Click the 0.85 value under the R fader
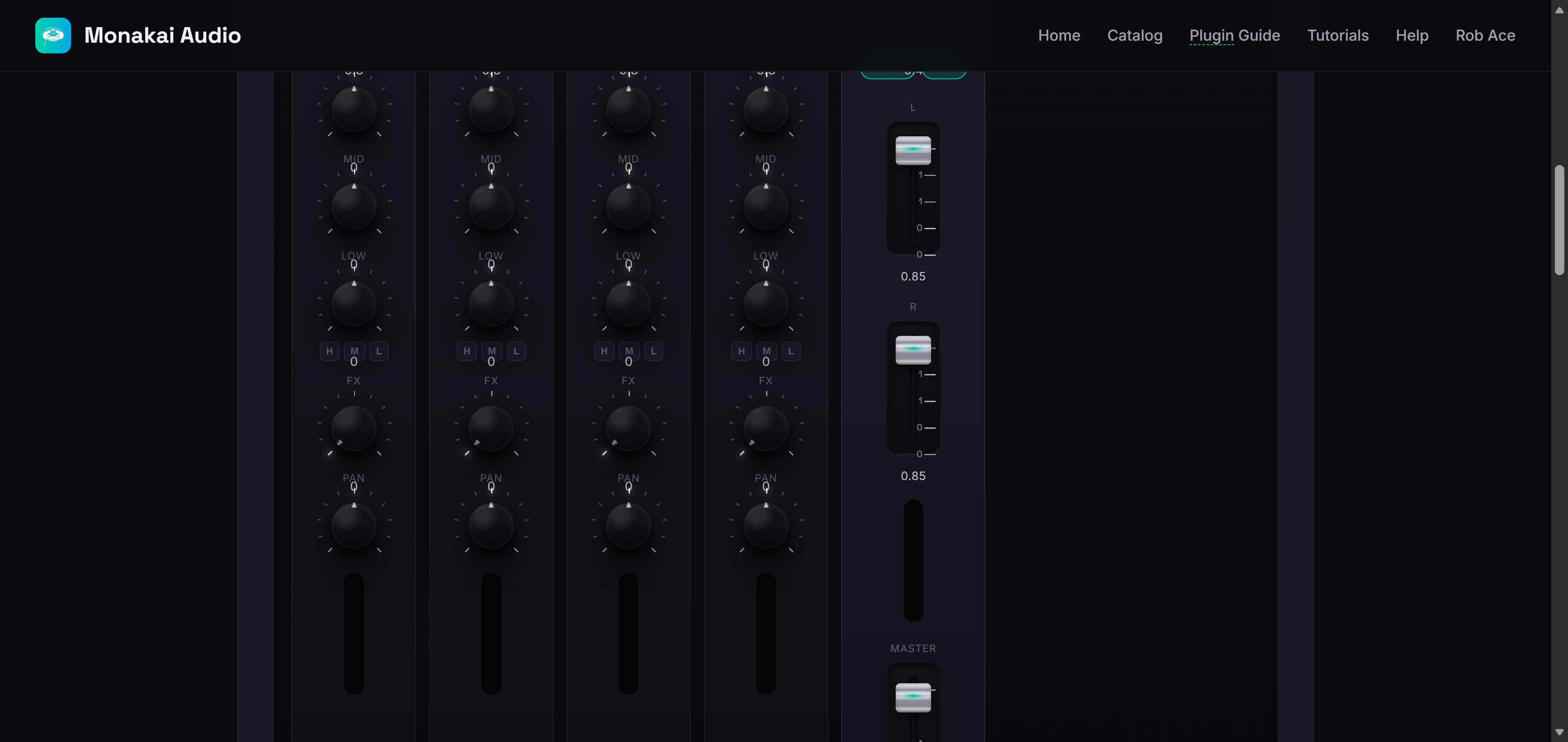Viewport: 1568px width, 742px height. (913, 476)
